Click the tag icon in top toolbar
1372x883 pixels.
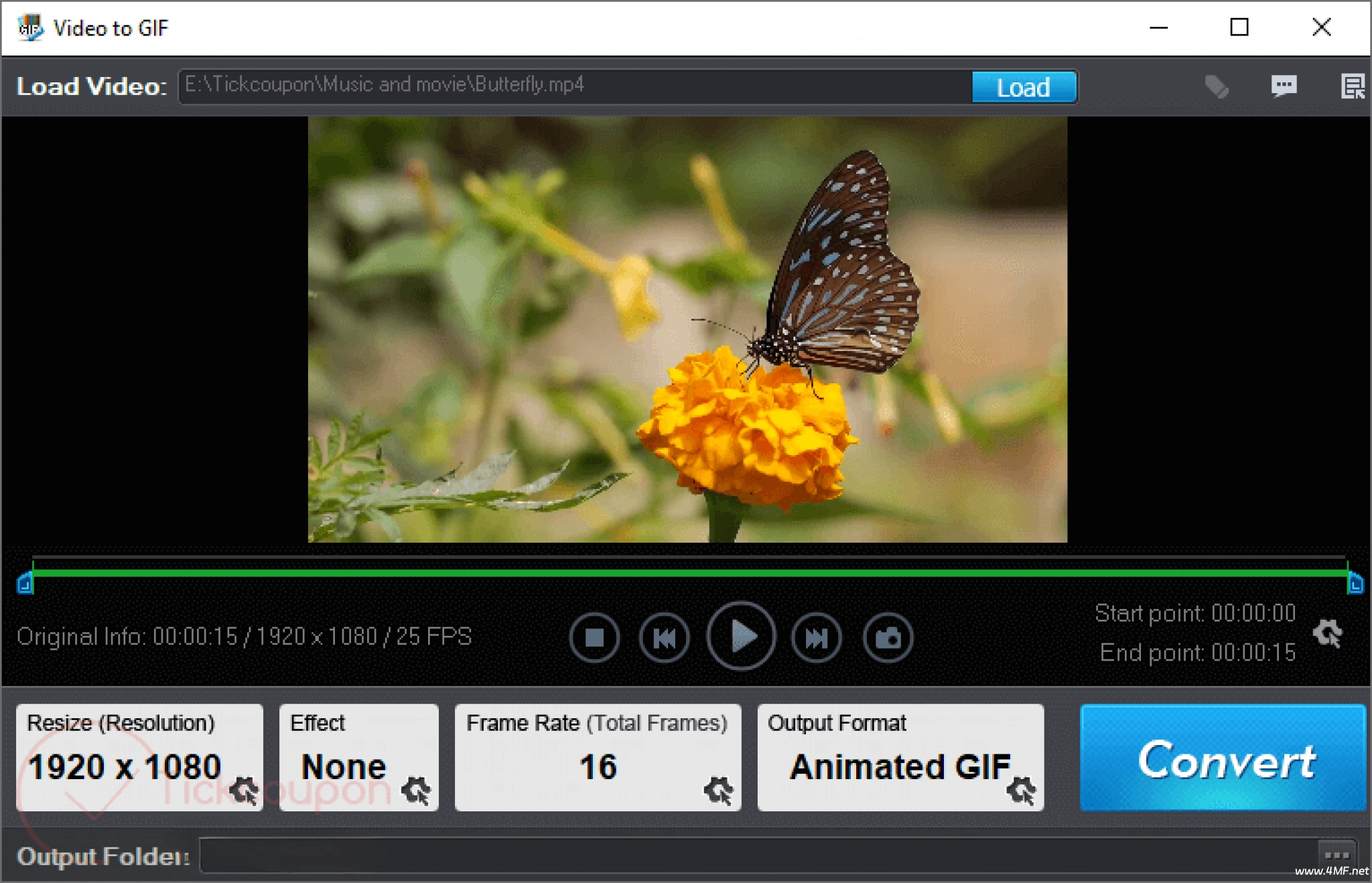coord(1216,86)
